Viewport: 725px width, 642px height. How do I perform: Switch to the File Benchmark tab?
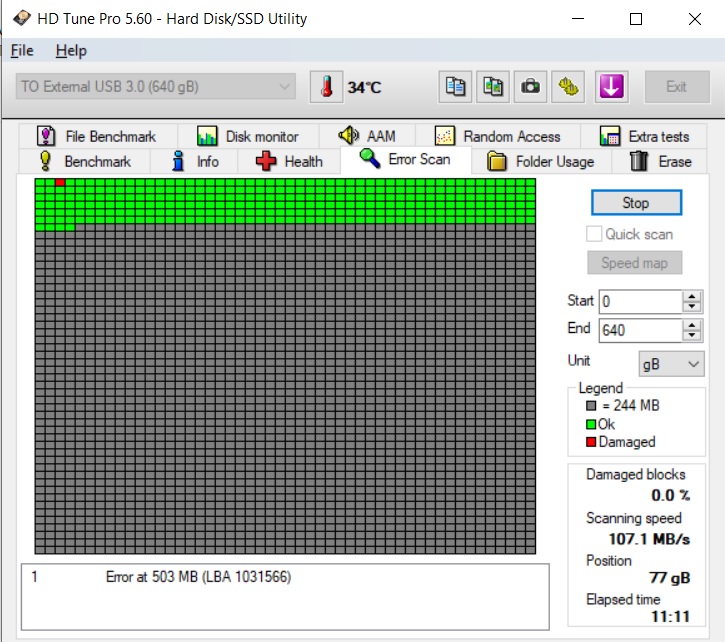(97, 136)
